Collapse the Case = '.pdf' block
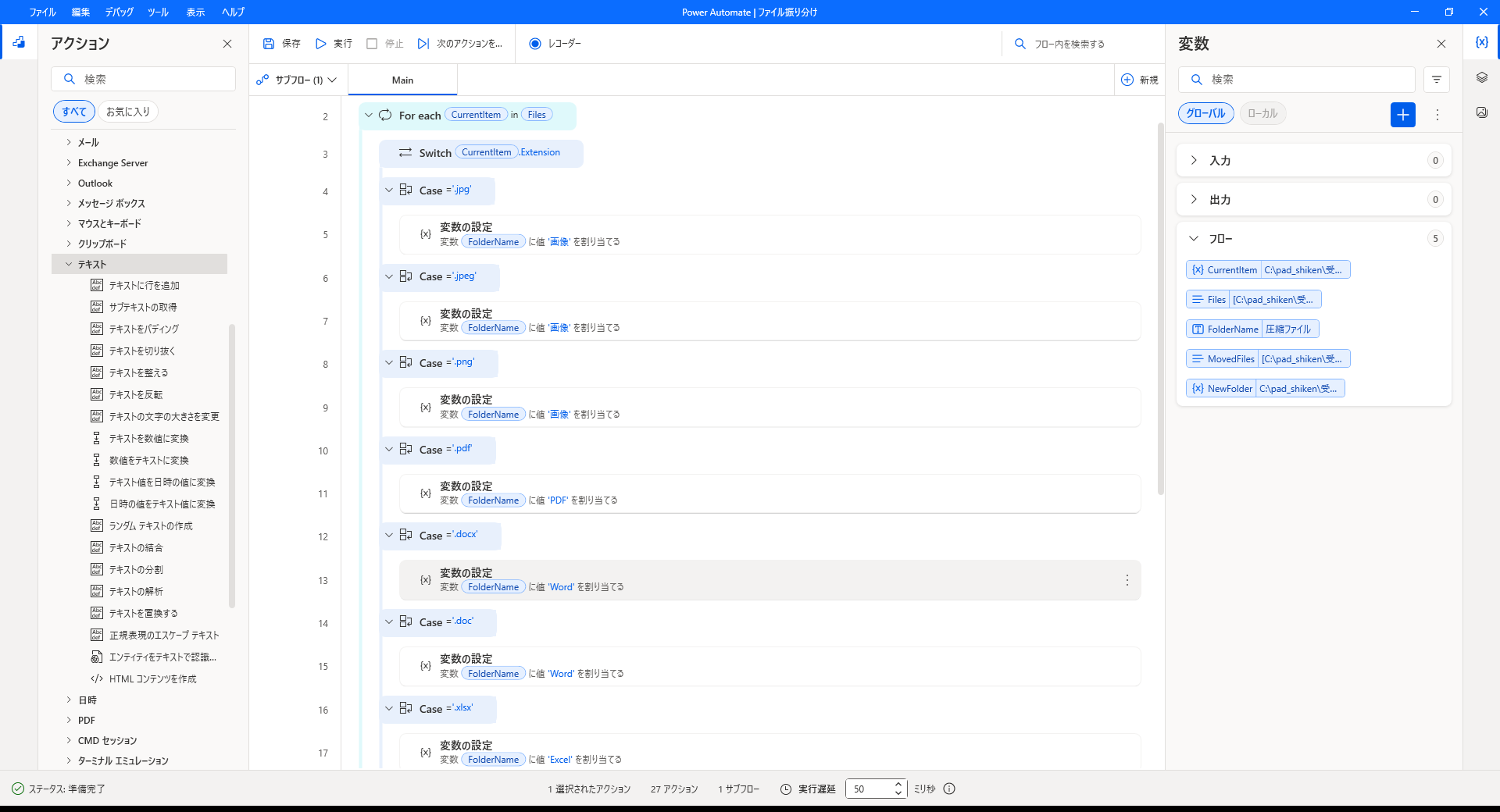The image size is (1500, 812). pyautogui.click(x=389, y=449)
